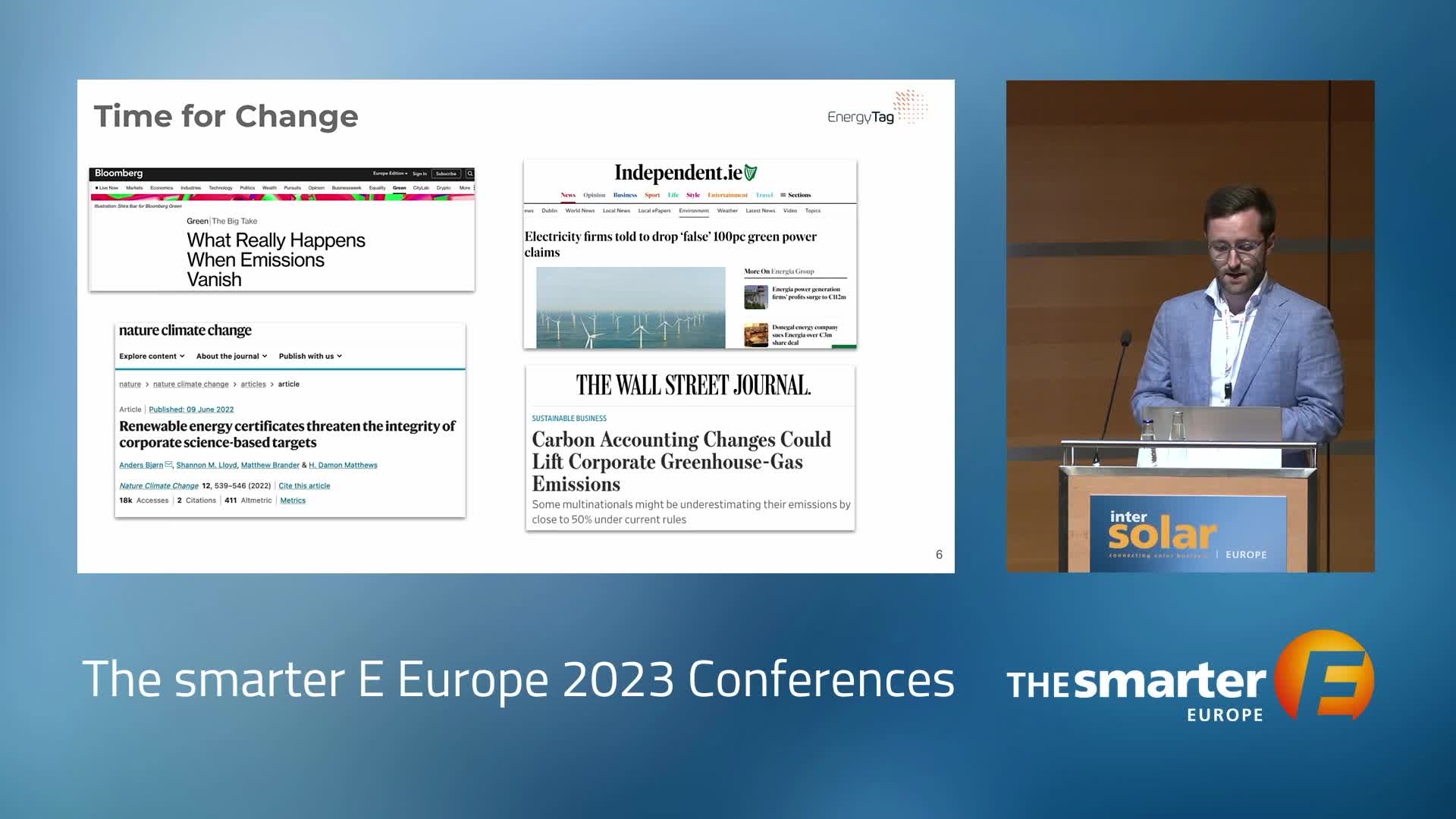Click the Donegal energy company sues Energia headline
The height and width of the screenshot is (819, 1456).
[805, 334]
